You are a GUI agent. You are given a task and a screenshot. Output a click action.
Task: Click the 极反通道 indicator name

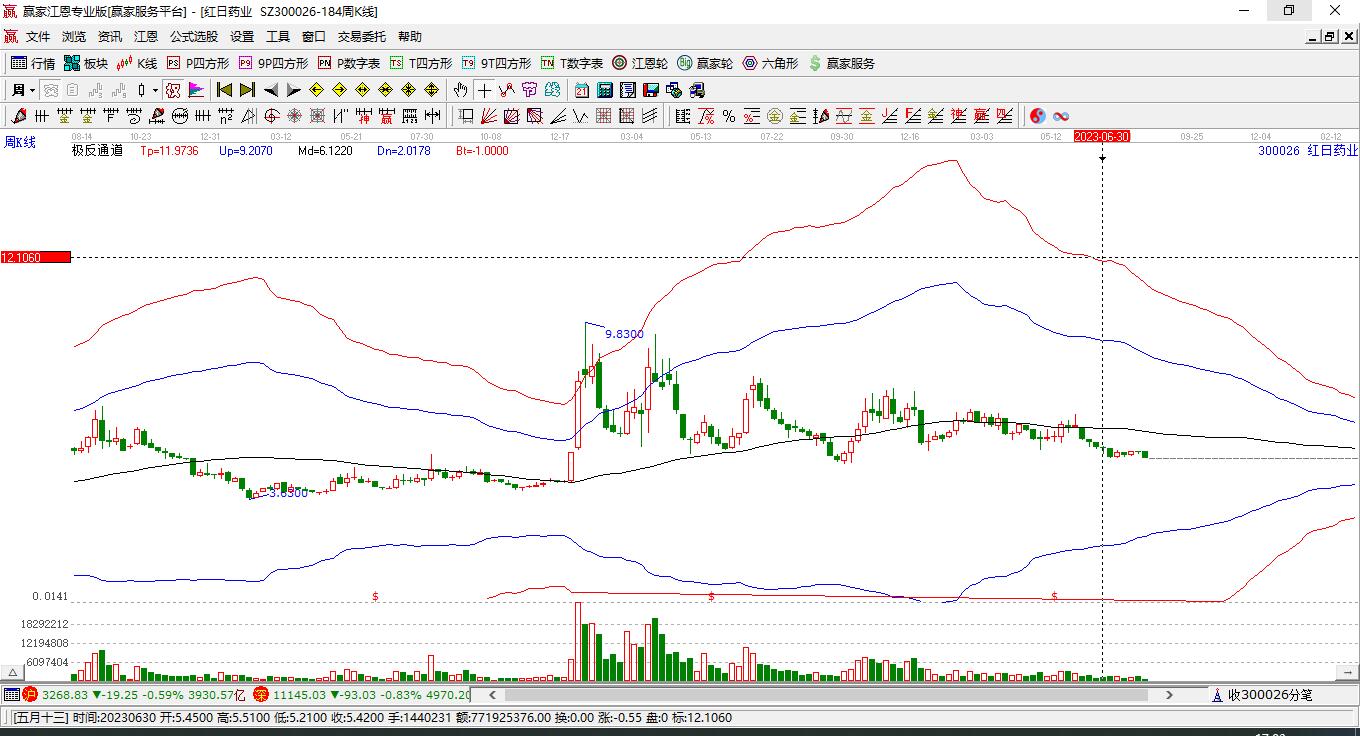click(x=97, y=151)
